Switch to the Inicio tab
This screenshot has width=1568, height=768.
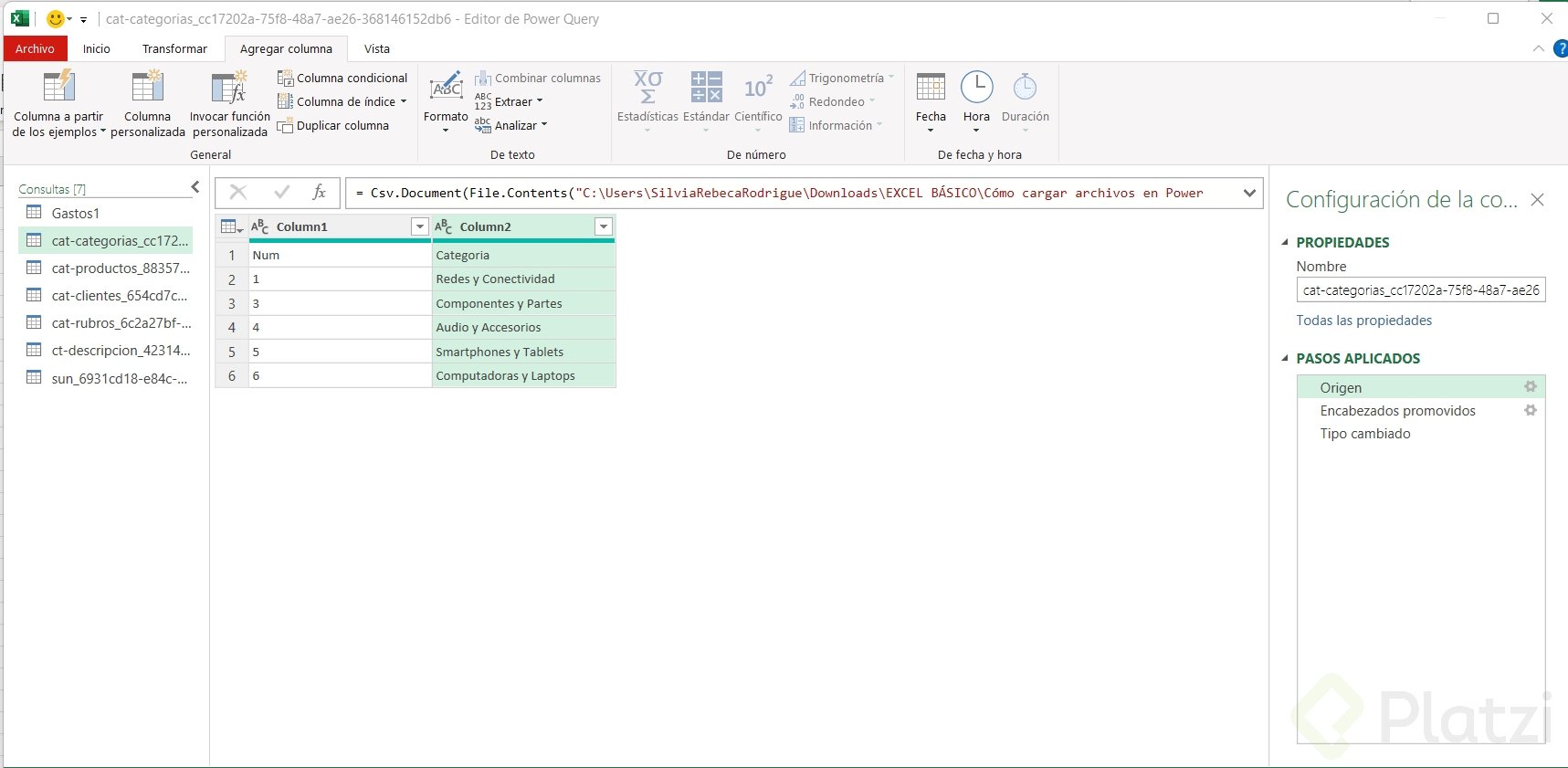tap(96, 48)
